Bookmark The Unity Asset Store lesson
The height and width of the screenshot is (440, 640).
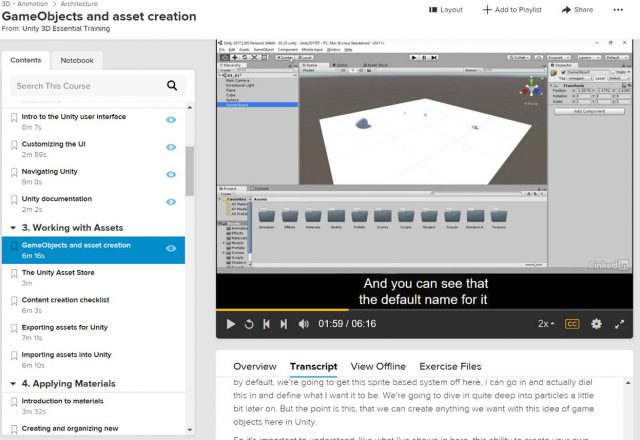click(x=14, y=273)
